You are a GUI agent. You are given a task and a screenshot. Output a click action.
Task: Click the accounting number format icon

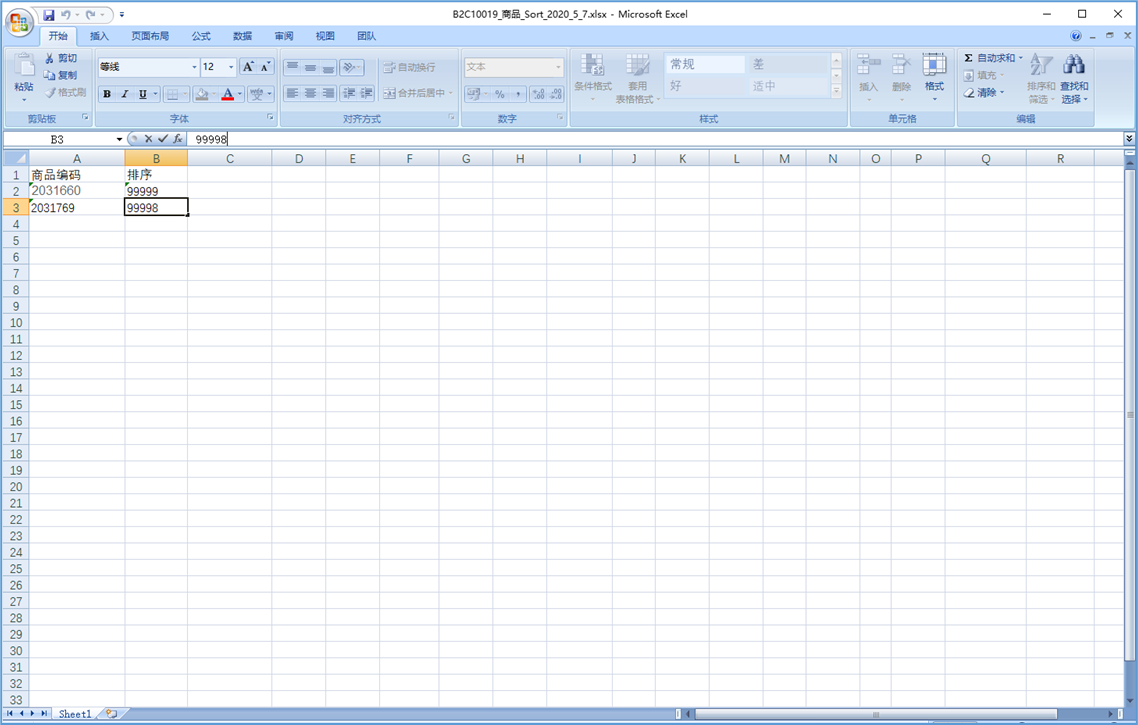473,94
